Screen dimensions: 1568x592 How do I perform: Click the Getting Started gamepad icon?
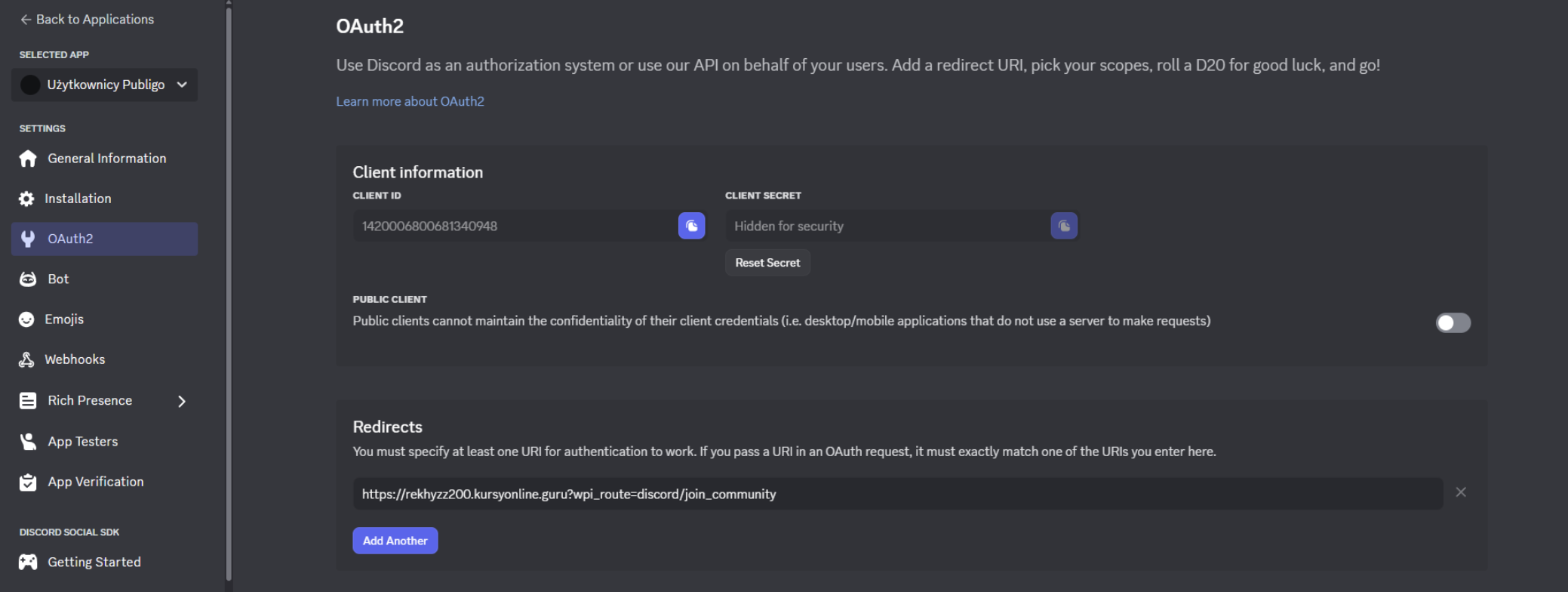pyautogui.click(x=28, y=562)
